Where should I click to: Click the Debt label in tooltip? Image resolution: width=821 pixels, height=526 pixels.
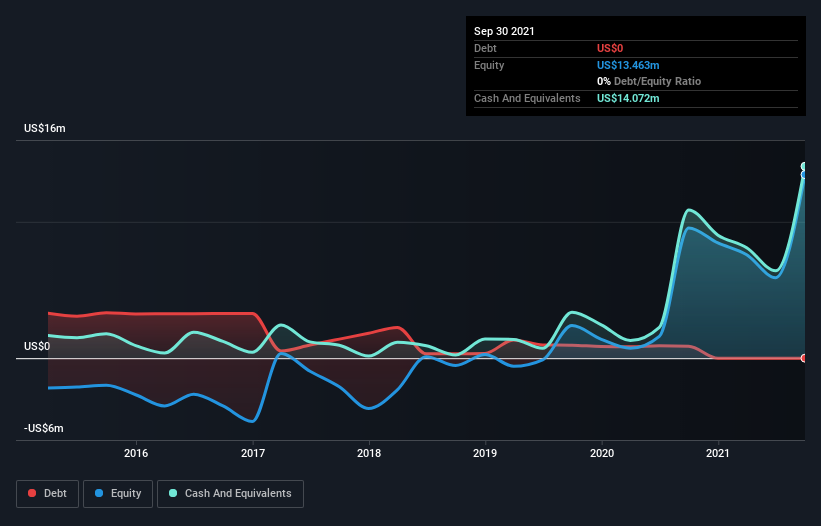coord(485,48)
